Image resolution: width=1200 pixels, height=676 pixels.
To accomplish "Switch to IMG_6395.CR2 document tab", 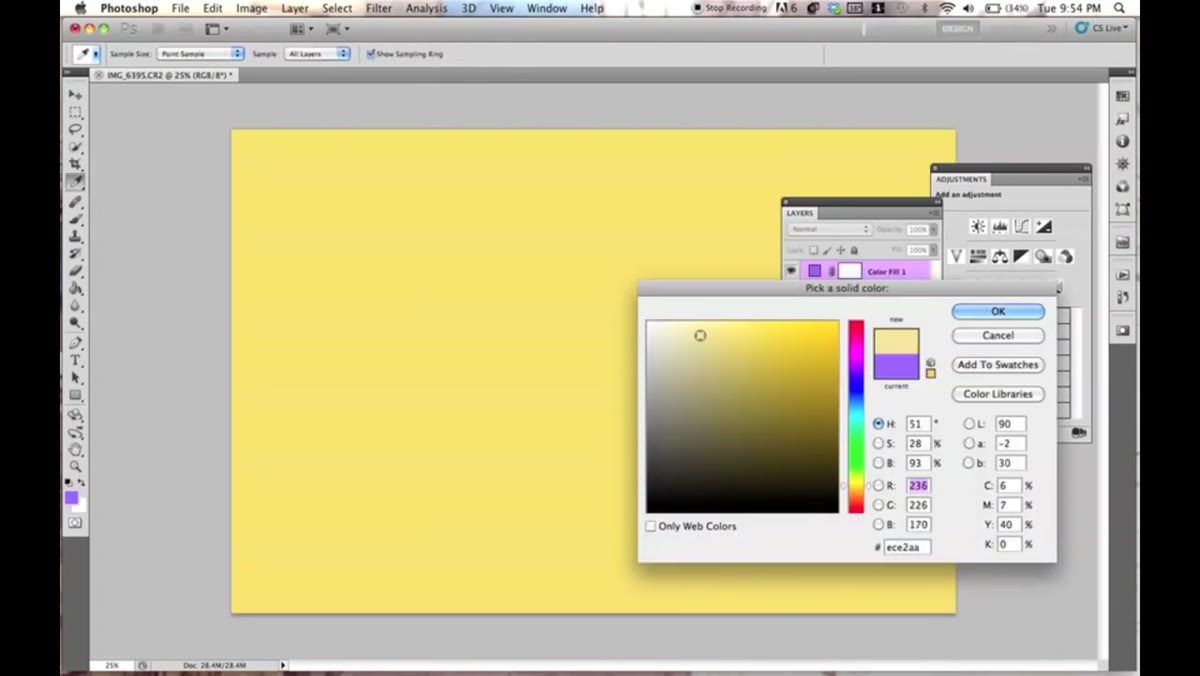I will [166, 75].
